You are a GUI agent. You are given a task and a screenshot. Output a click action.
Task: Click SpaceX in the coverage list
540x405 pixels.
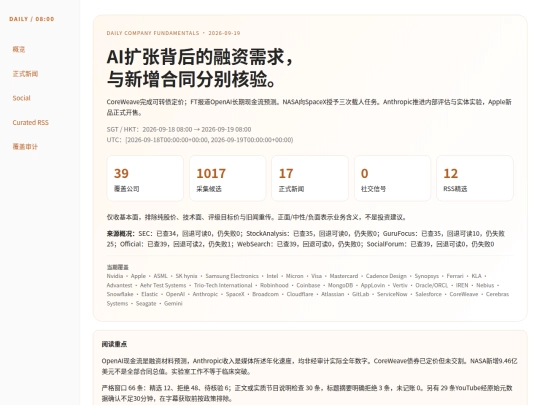[235, 294]
